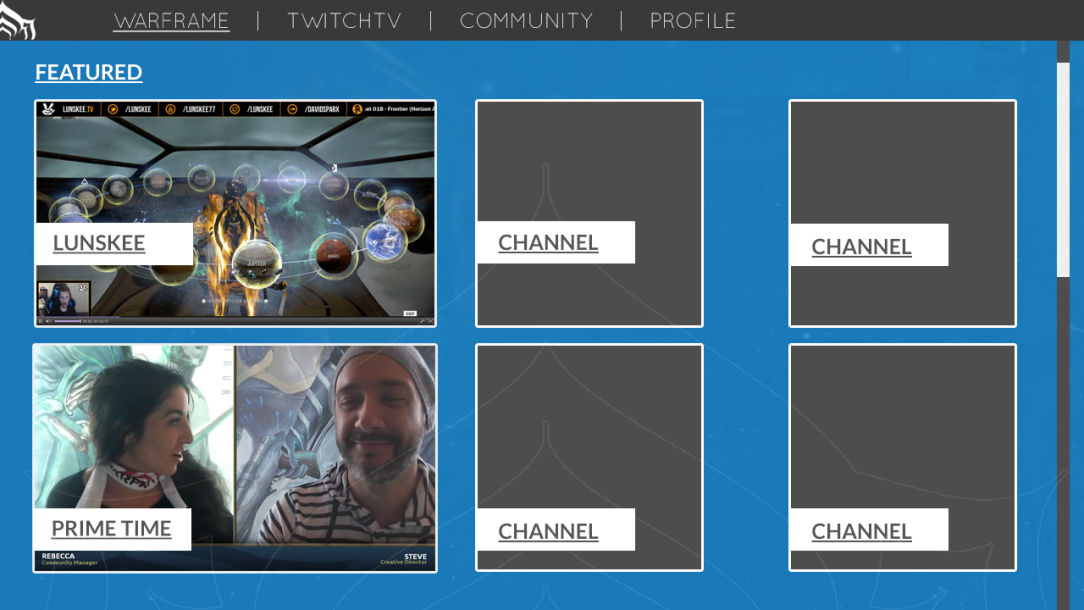Click the Earth planet in Lunskee stream
This screenshot has width=1084, height=610.
385,240
